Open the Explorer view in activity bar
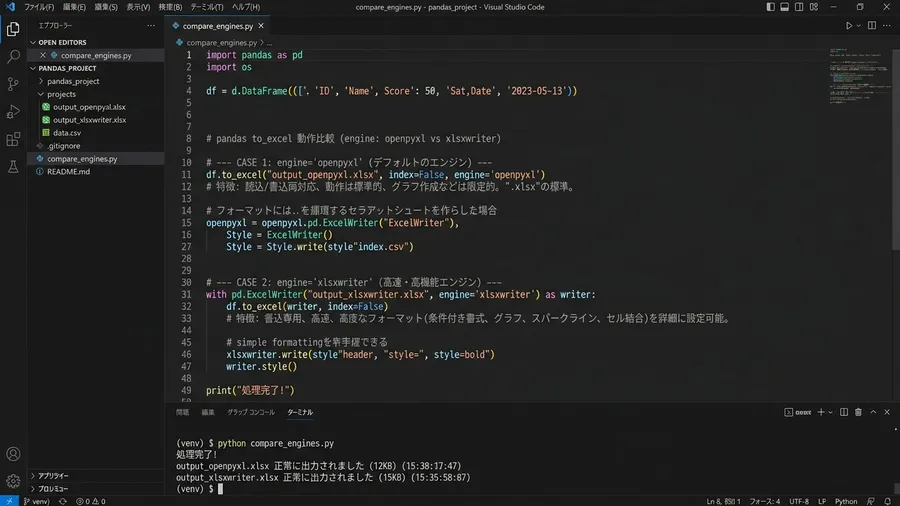Image resolution: width=900 pixels, height=506 pixels. pos(13,29)
